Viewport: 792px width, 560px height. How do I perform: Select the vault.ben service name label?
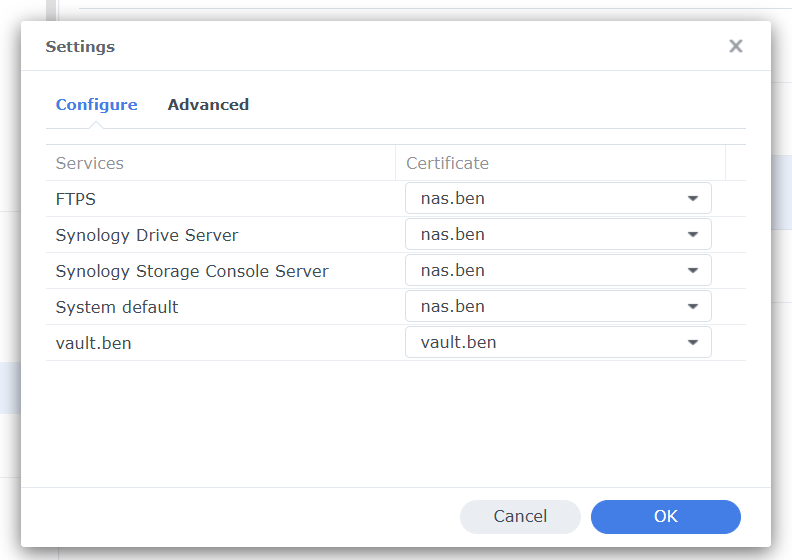pos(94,343)
